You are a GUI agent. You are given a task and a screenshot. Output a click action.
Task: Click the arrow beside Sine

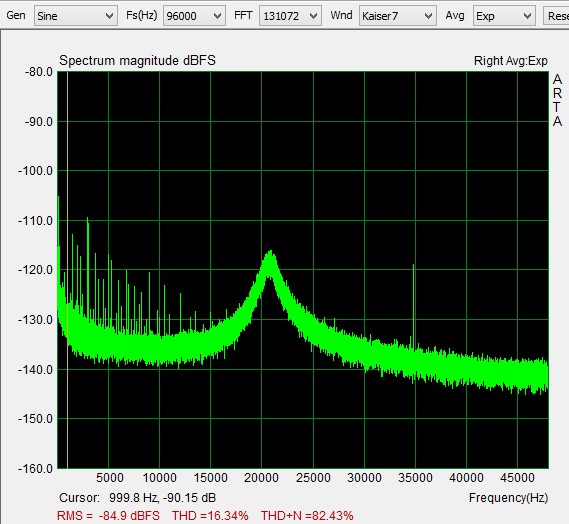pyautogui.click(x=109, y=16)
